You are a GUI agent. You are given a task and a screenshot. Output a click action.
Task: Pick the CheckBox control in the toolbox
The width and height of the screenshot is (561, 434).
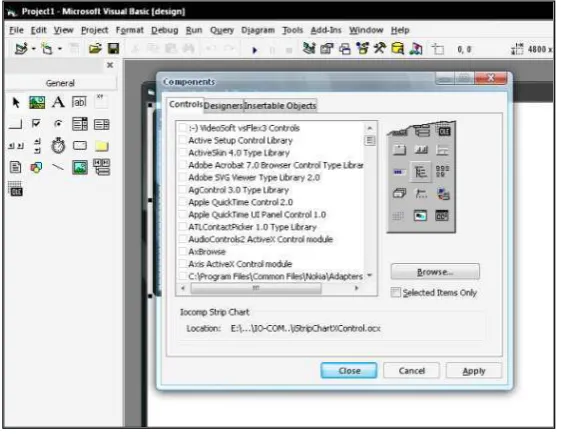[x=36, y=123]
